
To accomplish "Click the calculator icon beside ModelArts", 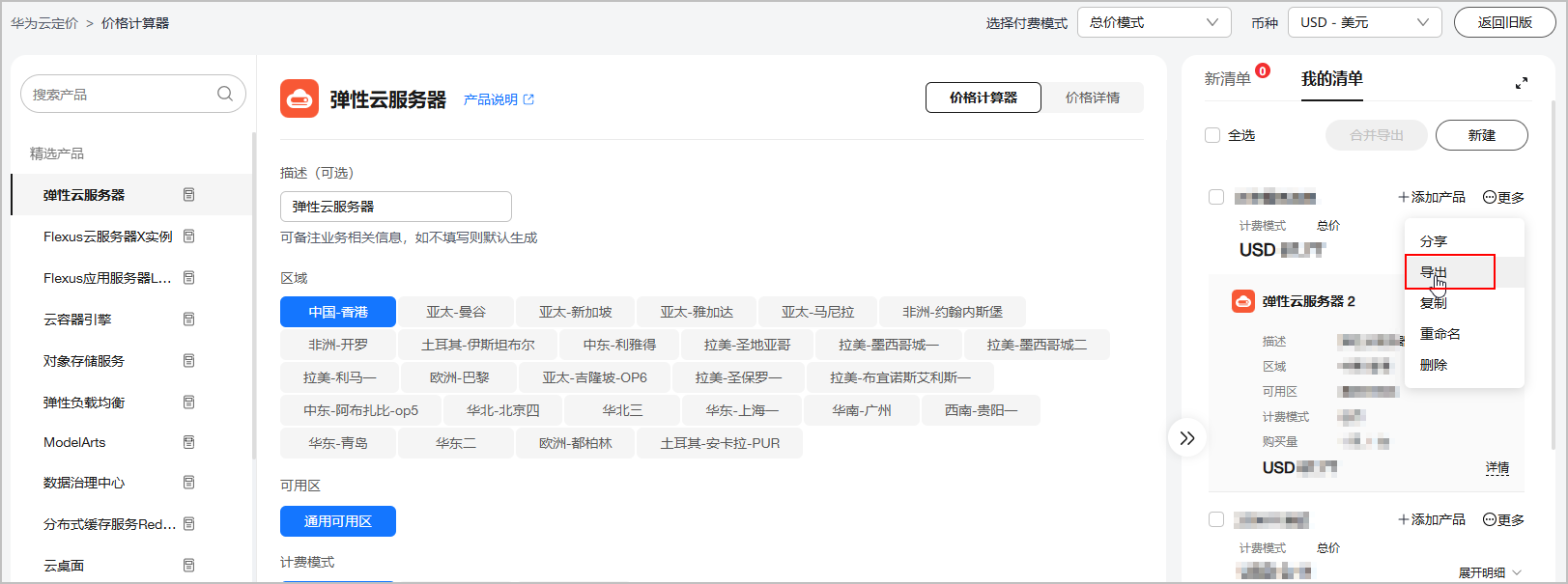I will (x=189, y=442).
